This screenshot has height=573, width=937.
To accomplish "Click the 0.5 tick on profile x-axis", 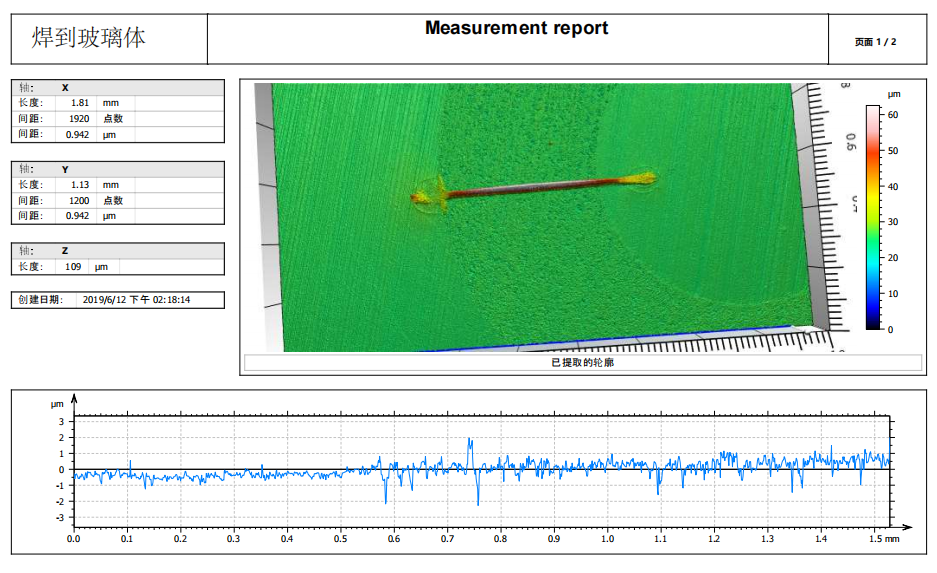I will pos(341,539).
